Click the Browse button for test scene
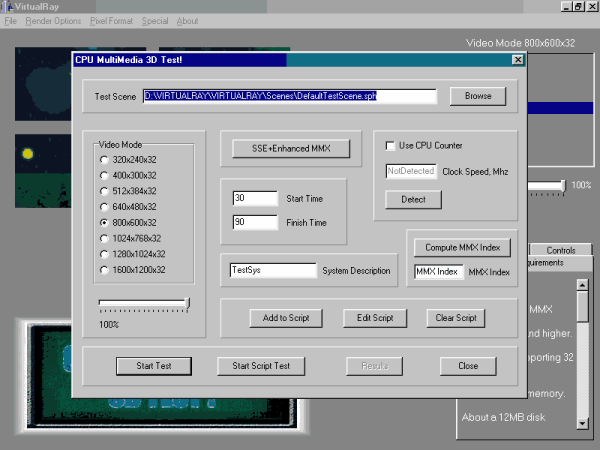 [x=478, y=96]
